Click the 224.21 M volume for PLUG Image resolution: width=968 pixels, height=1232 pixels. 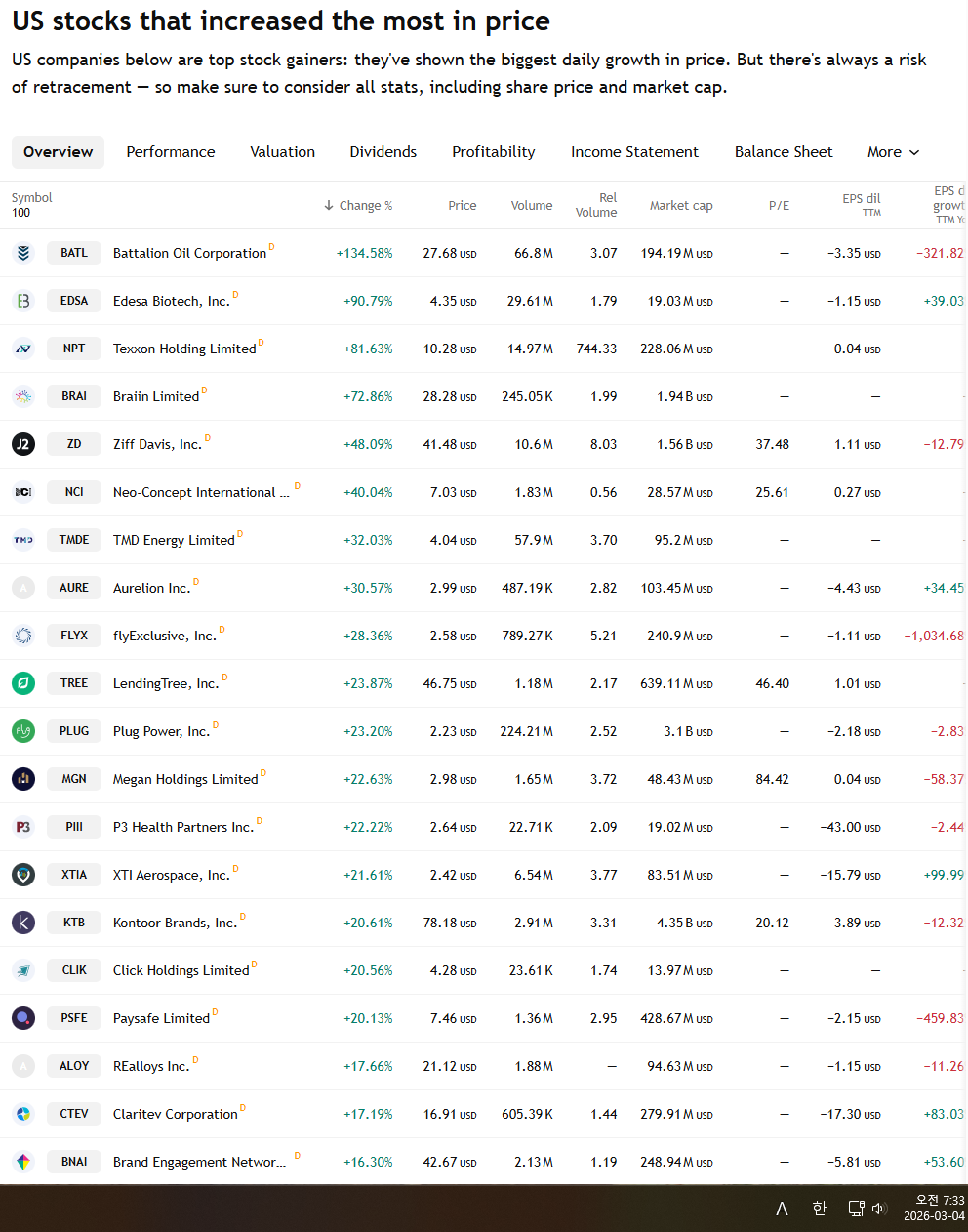click(x=526, y=731)
